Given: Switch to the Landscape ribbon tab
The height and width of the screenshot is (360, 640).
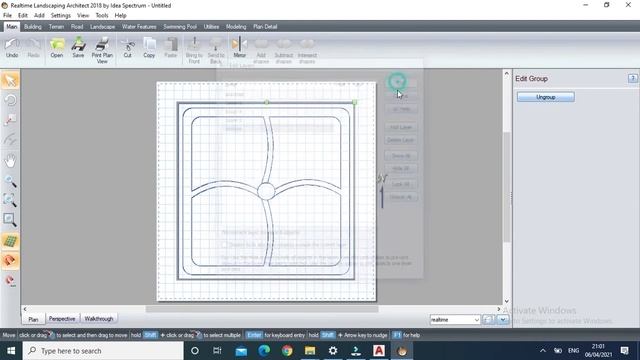Looking at the screenshot, I should coord(102,27).
